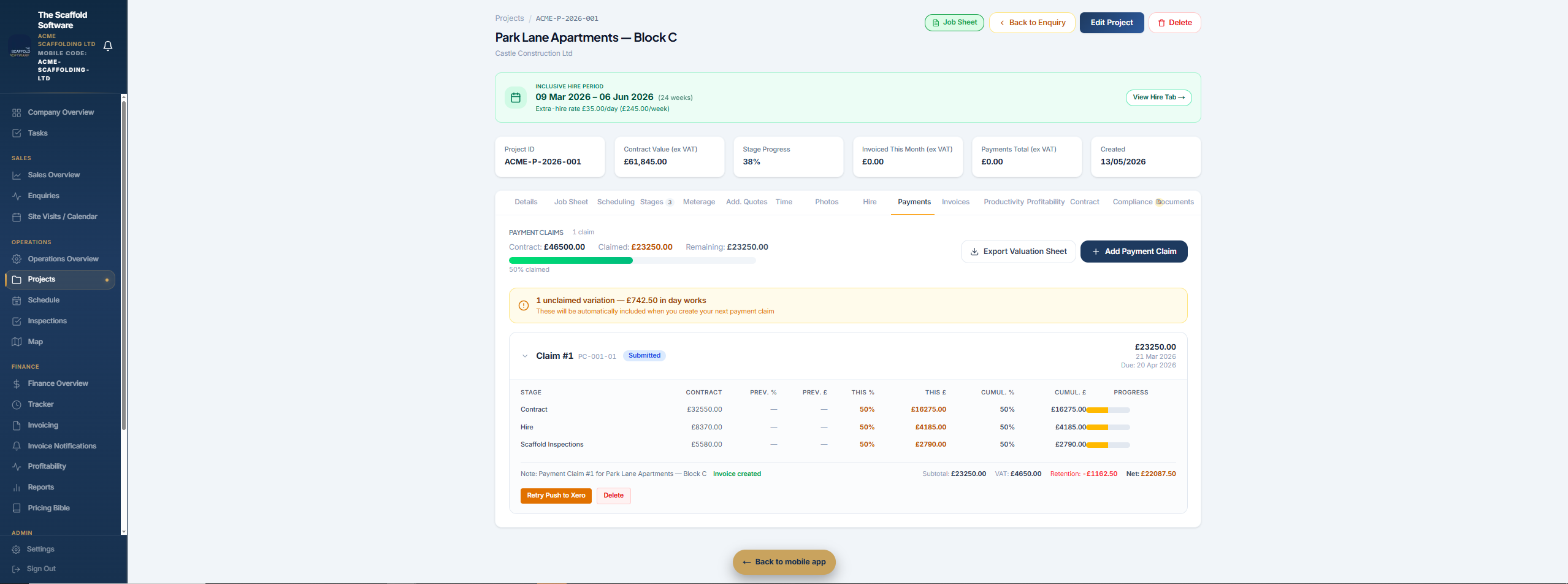Click the hire period calendar icon

pos(516,98)
